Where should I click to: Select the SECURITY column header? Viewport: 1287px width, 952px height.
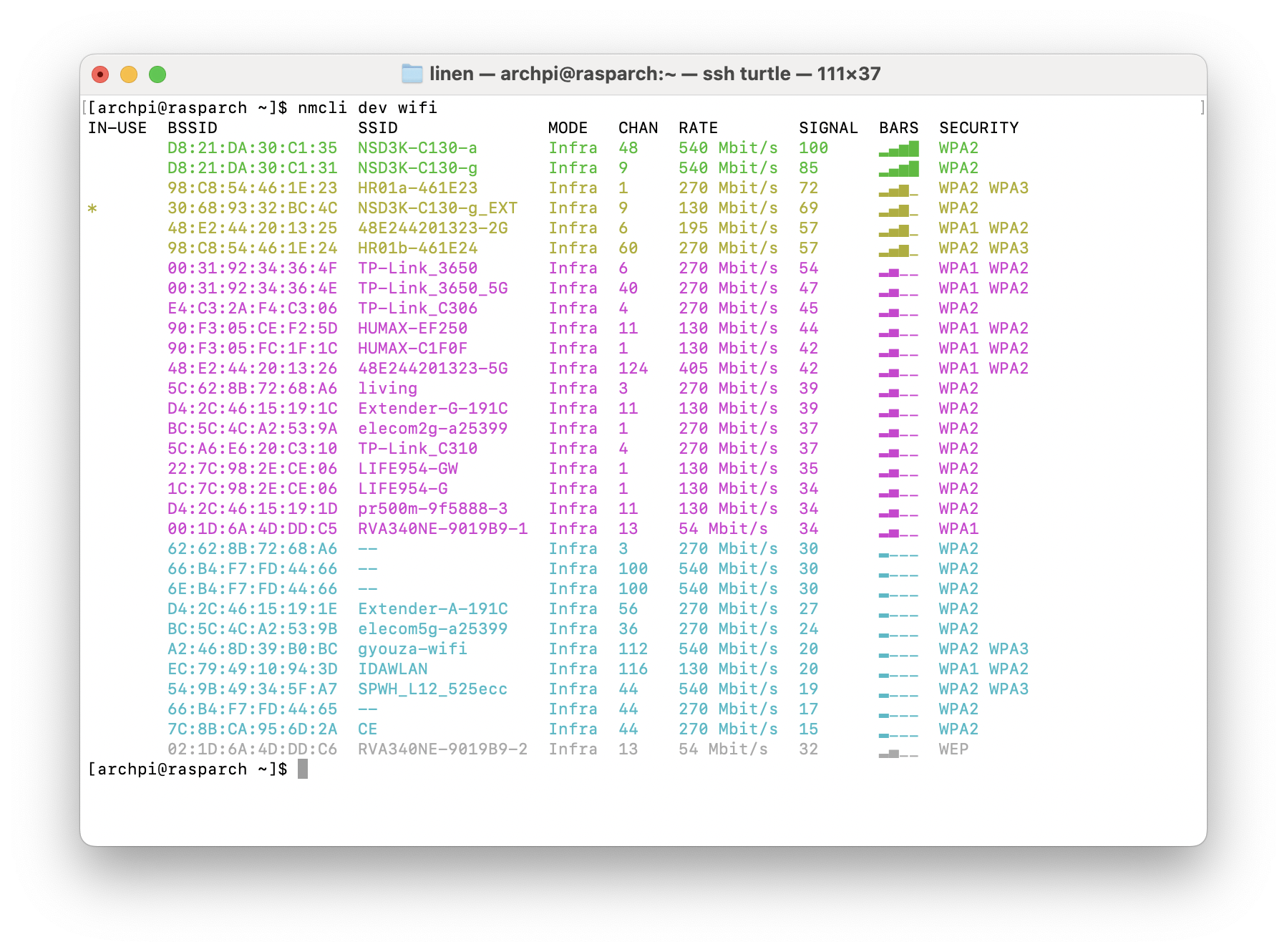point(978,127)
